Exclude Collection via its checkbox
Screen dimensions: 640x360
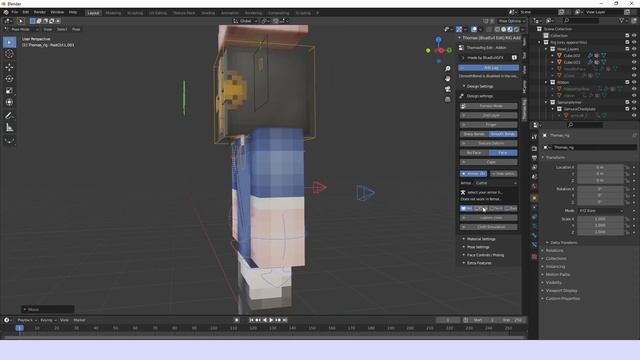click(x=627, y=36)
